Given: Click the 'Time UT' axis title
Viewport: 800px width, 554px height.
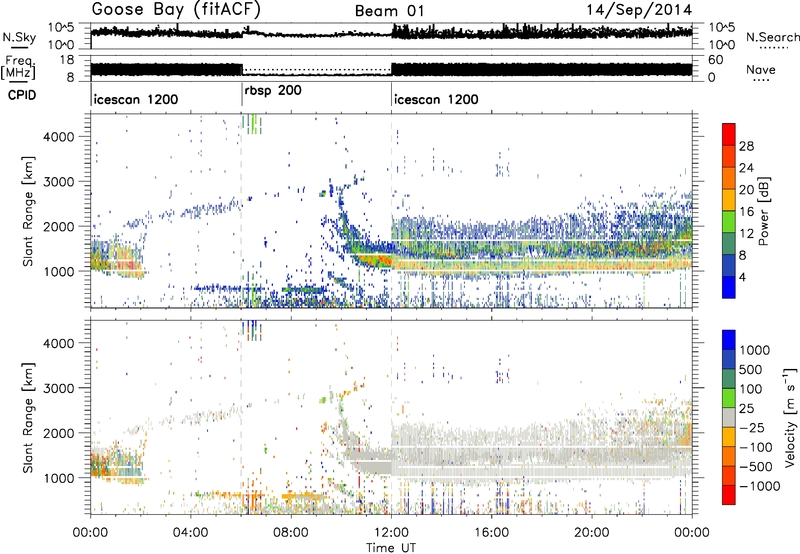Looking at the screenshot, I should coord(391,548).
